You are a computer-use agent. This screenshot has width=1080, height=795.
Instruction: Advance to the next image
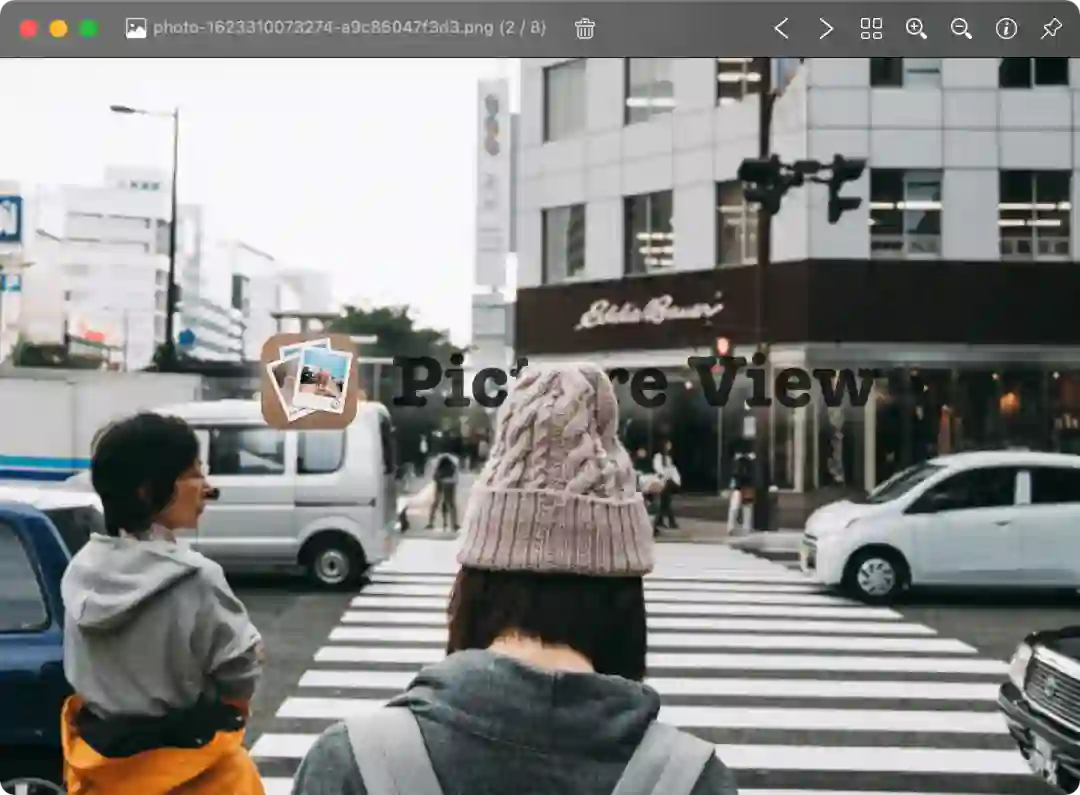(x=826, y=28)
